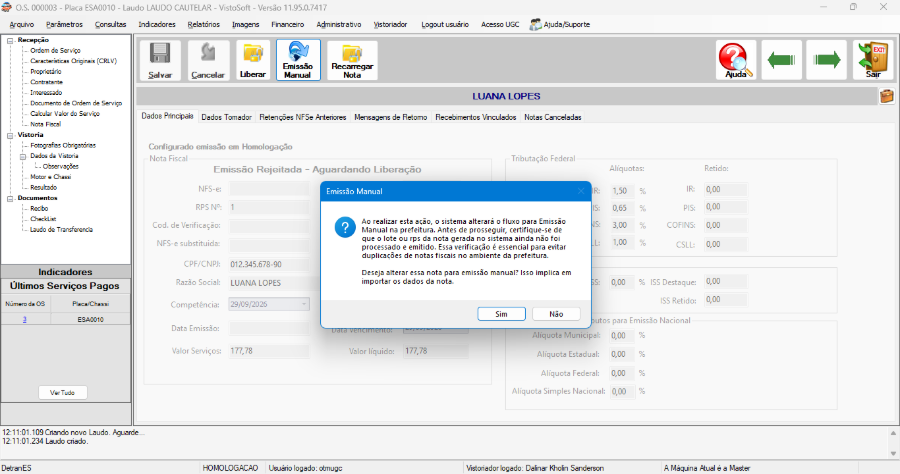Open the Competência date dropdown
The height and width of the screenshot is (474, 900).
(x=304, y=304)
